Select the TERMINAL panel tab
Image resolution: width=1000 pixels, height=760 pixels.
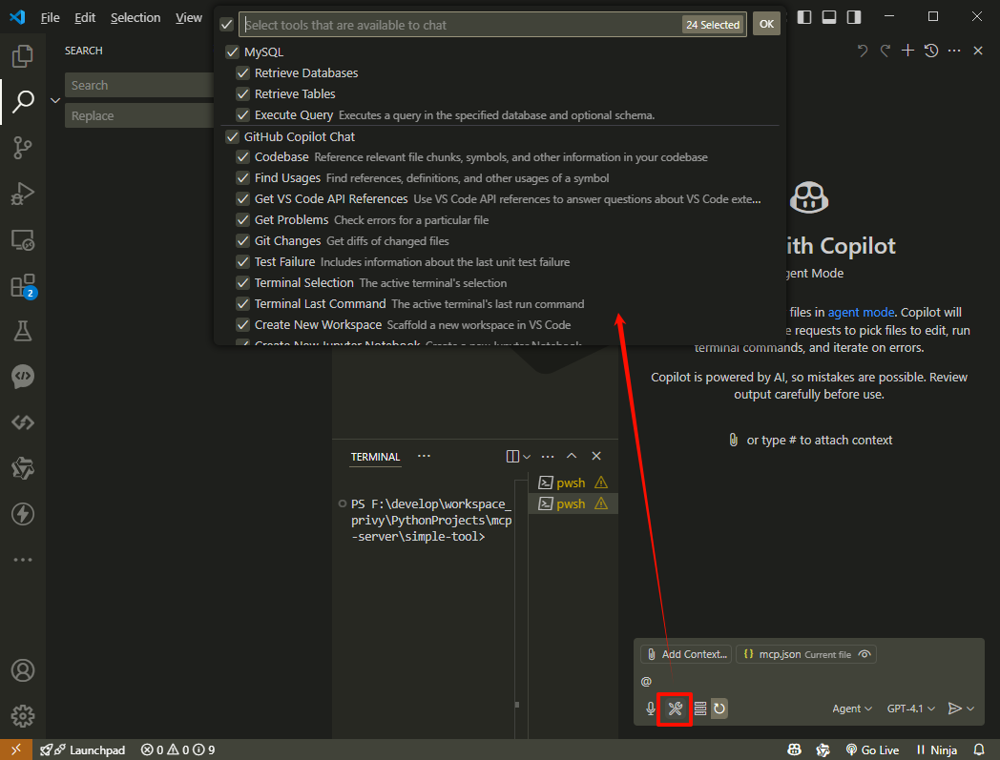[x=375, y=457]
